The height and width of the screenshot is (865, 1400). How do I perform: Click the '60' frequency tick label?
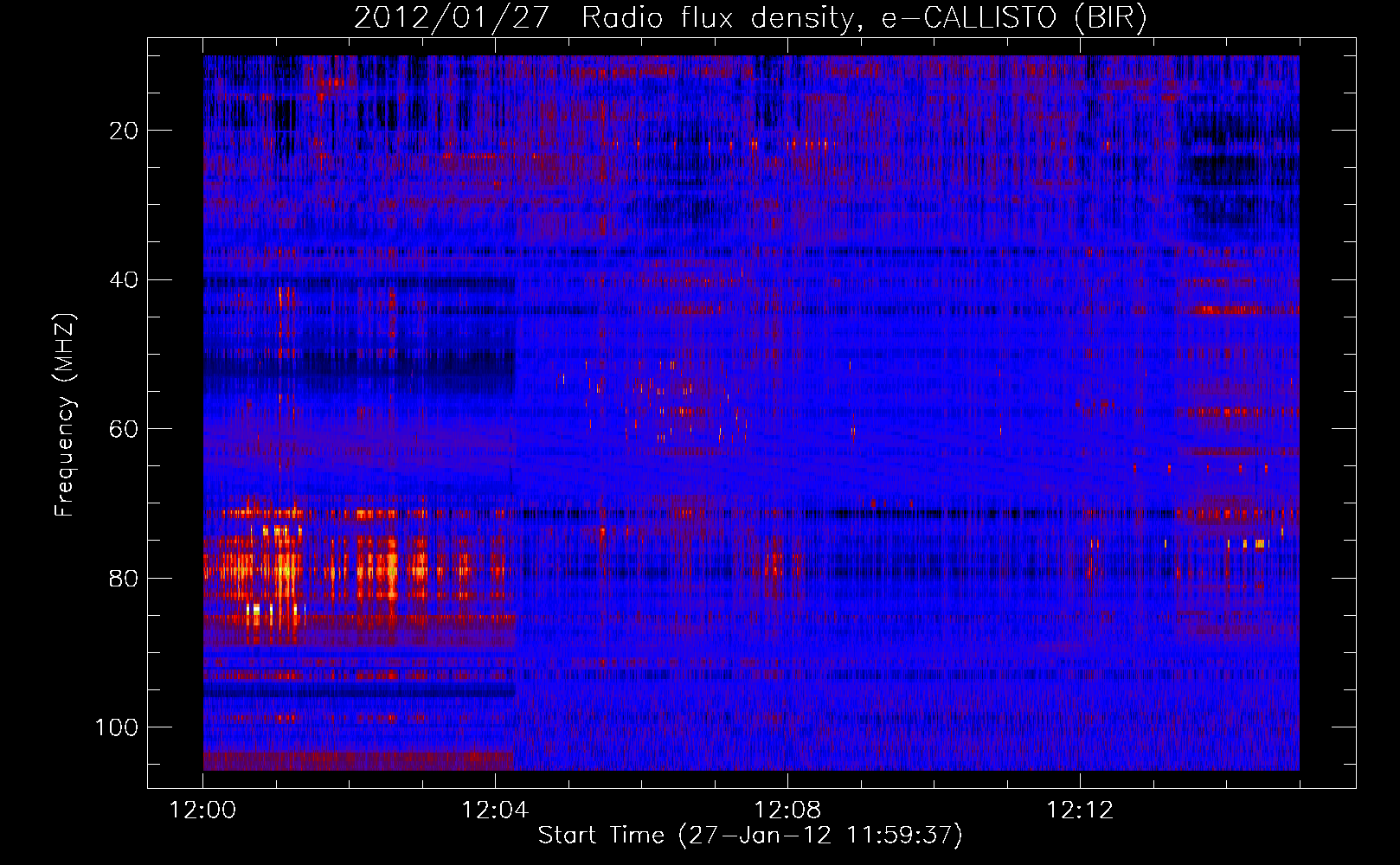pos(125,429)
